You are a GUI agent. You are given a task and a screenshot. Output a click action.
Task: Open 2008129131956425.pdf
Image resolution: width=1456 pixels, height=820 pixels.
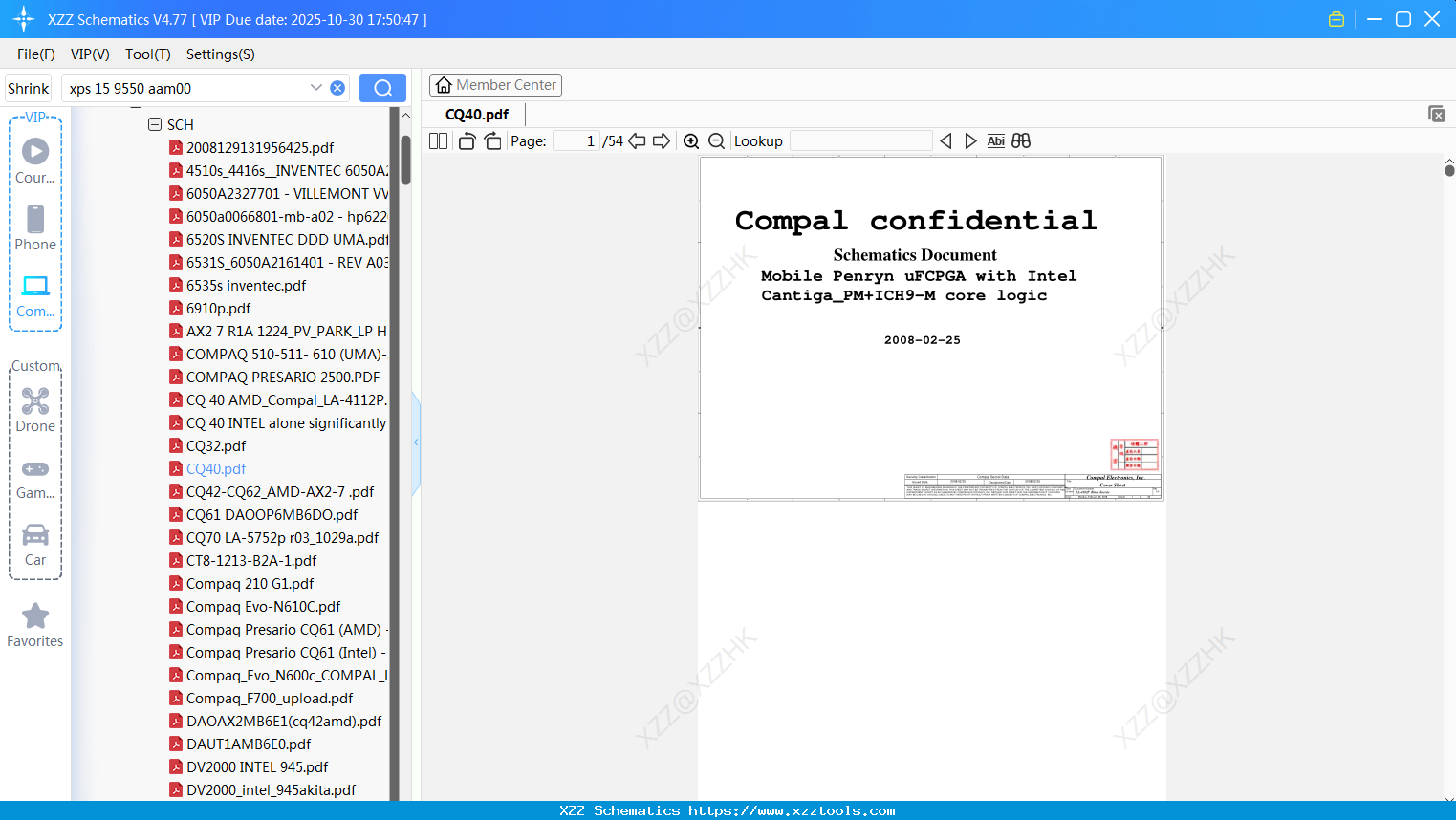[260, 148]
